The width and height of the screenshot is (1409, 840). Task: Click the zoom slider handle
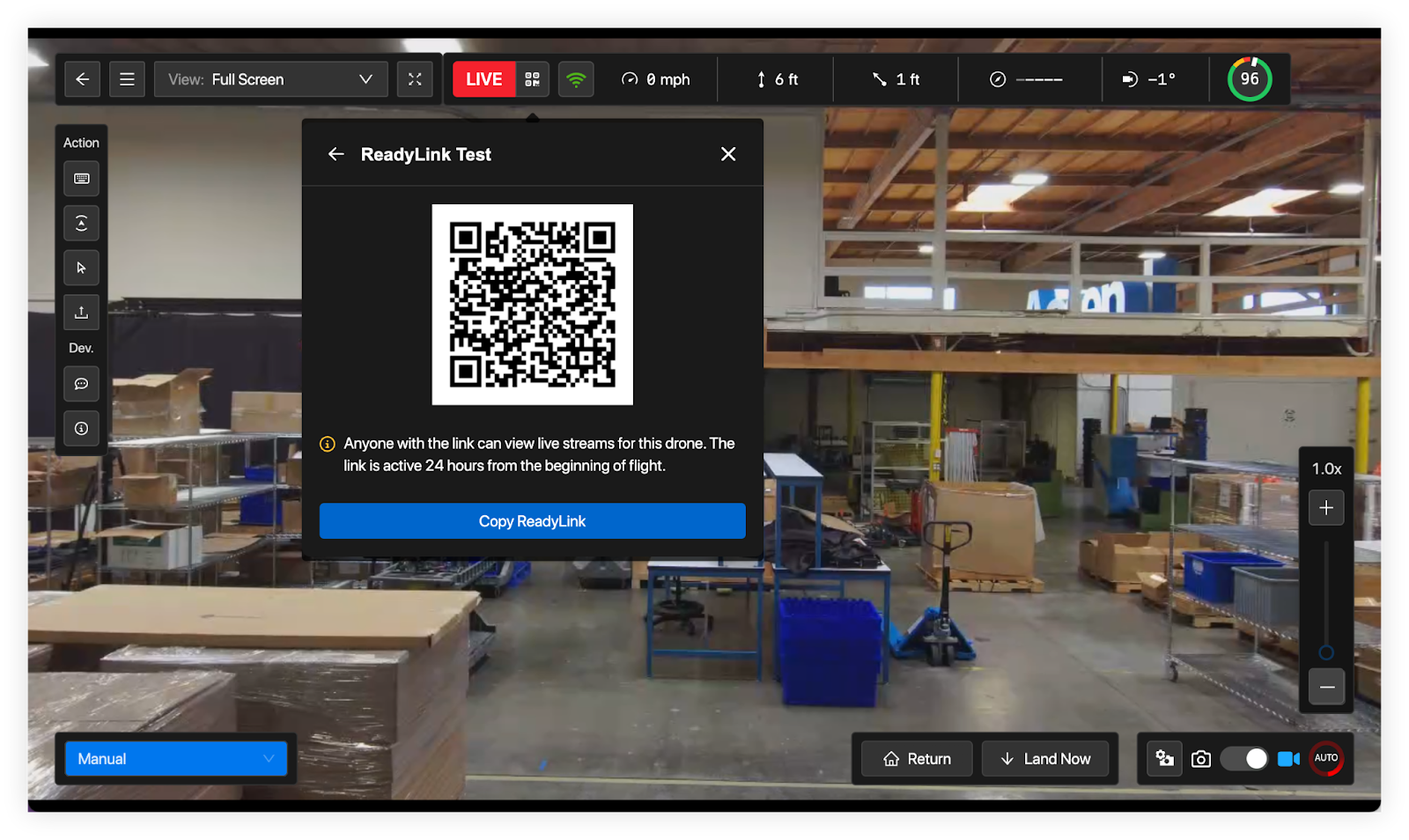(x=1326, y=652)
